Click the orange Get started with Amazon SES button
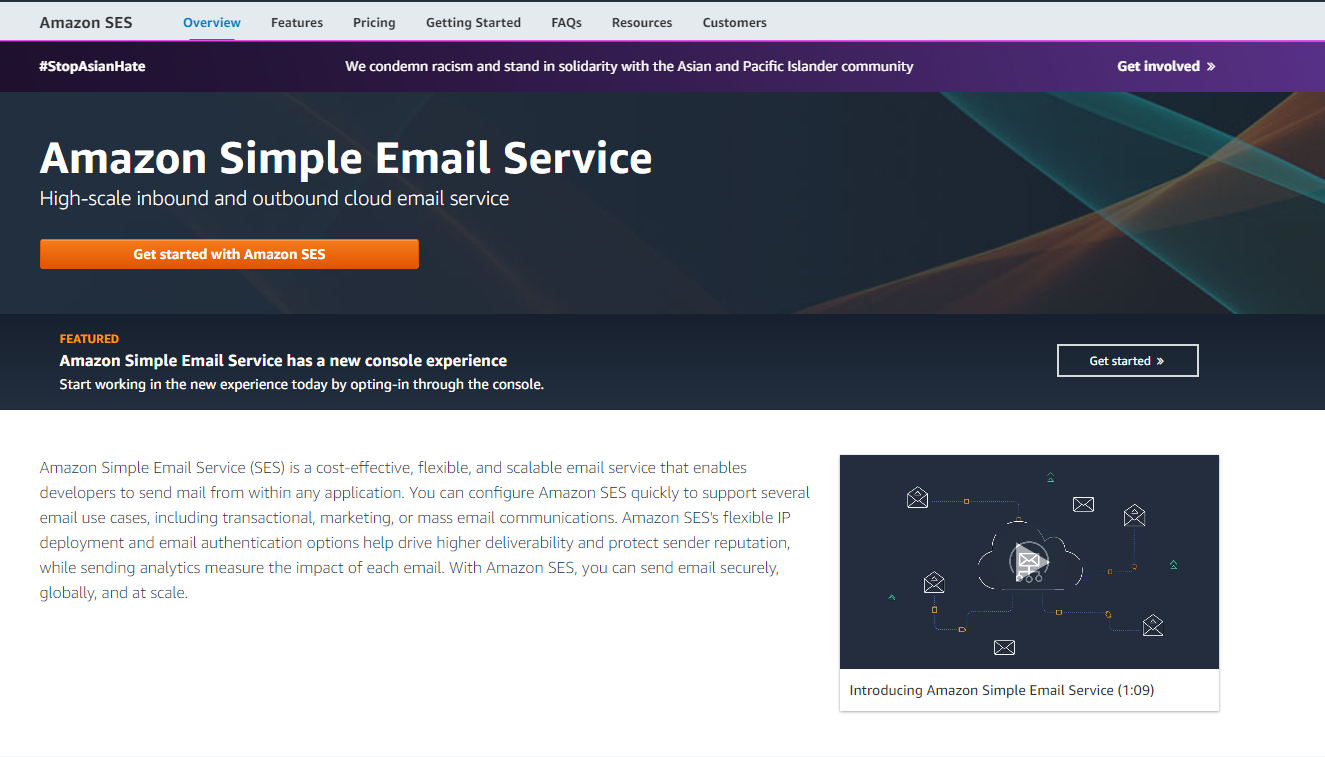Image resolution: width=1325 pixels, height=757 pixels. pyautogui.click(x=229, y=254)
